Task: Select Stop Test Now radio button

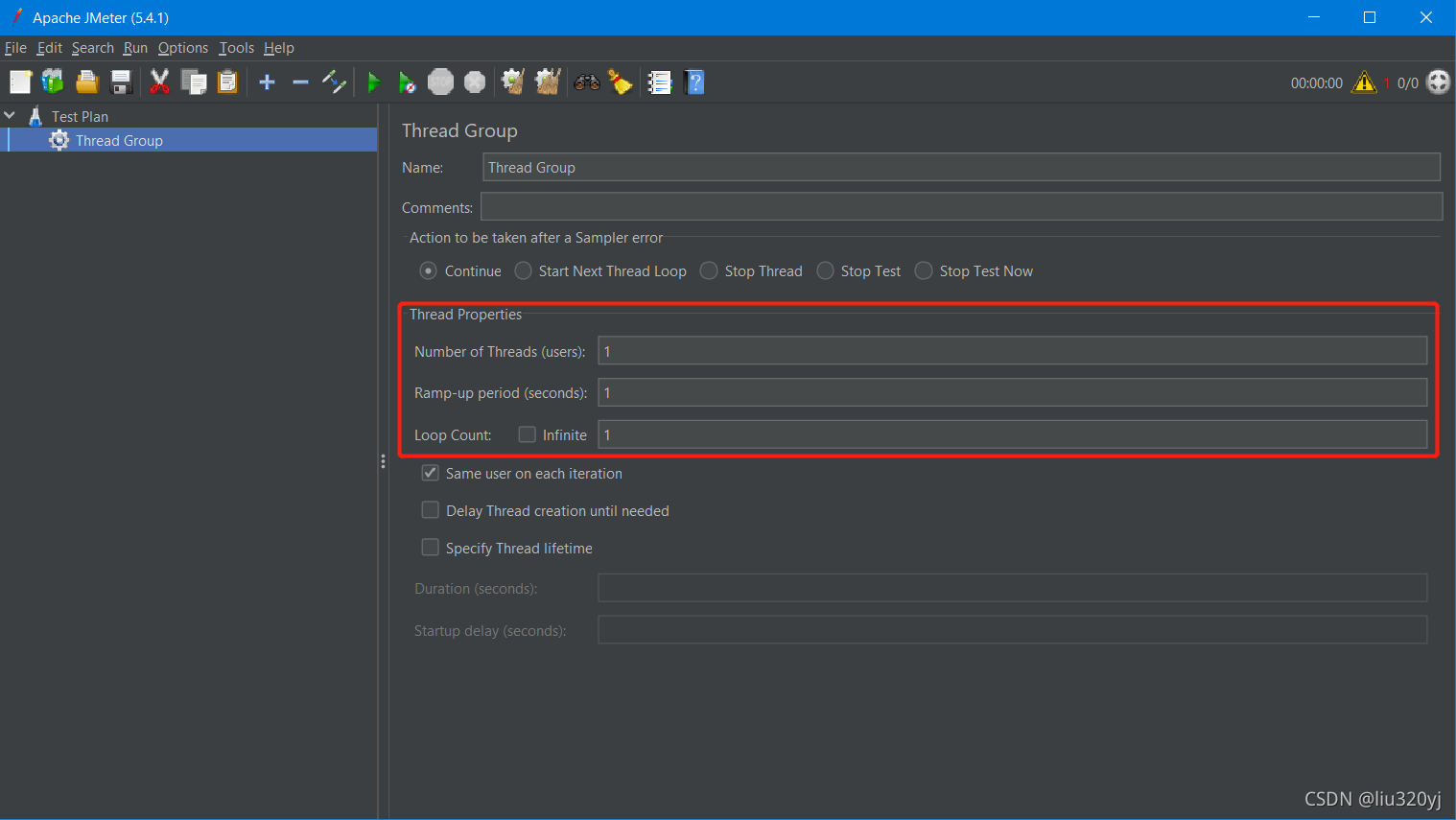Action: pos(924,271)
